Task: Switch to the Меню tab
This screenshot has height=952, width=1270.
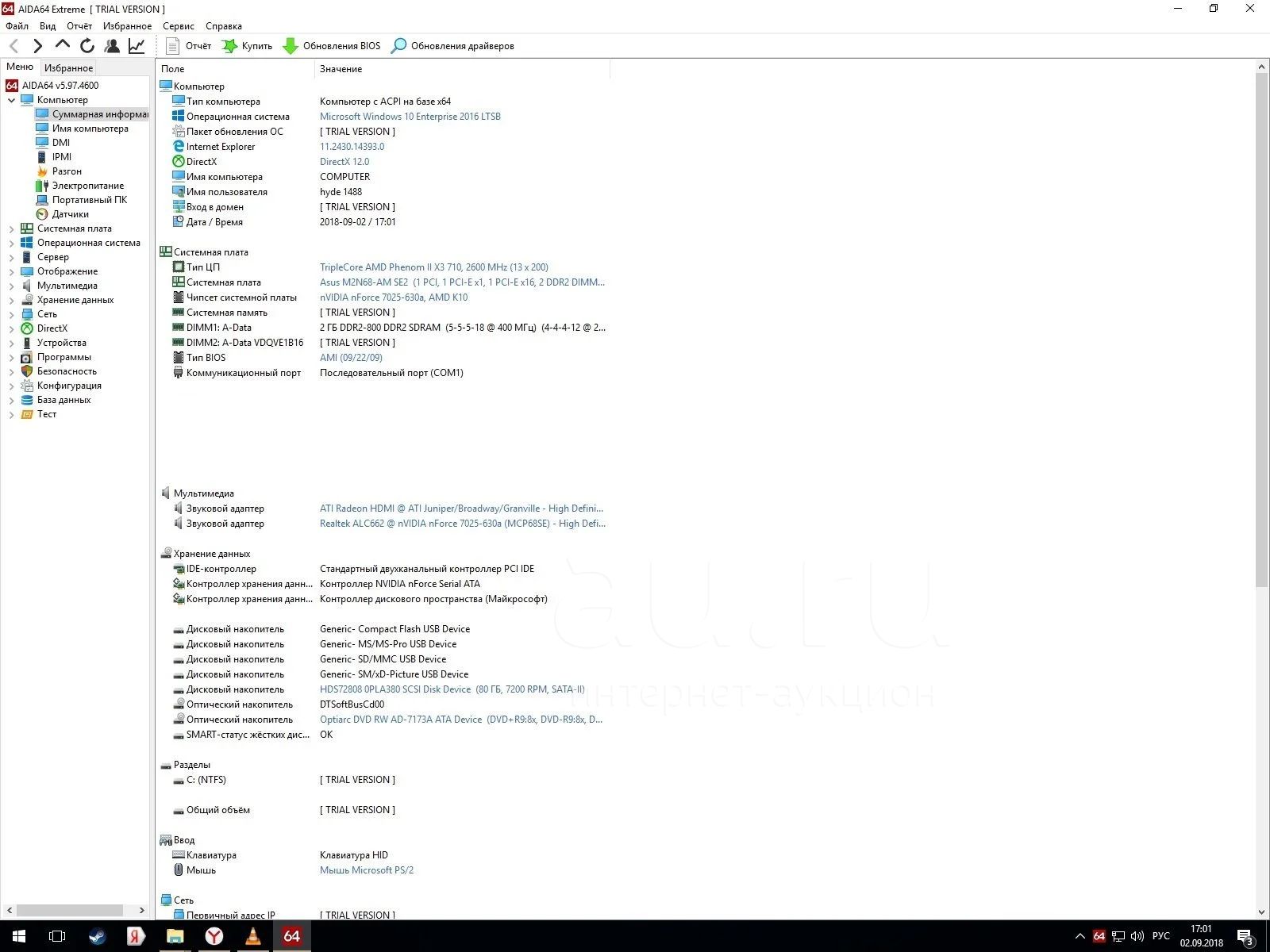Action: [20, 67]
